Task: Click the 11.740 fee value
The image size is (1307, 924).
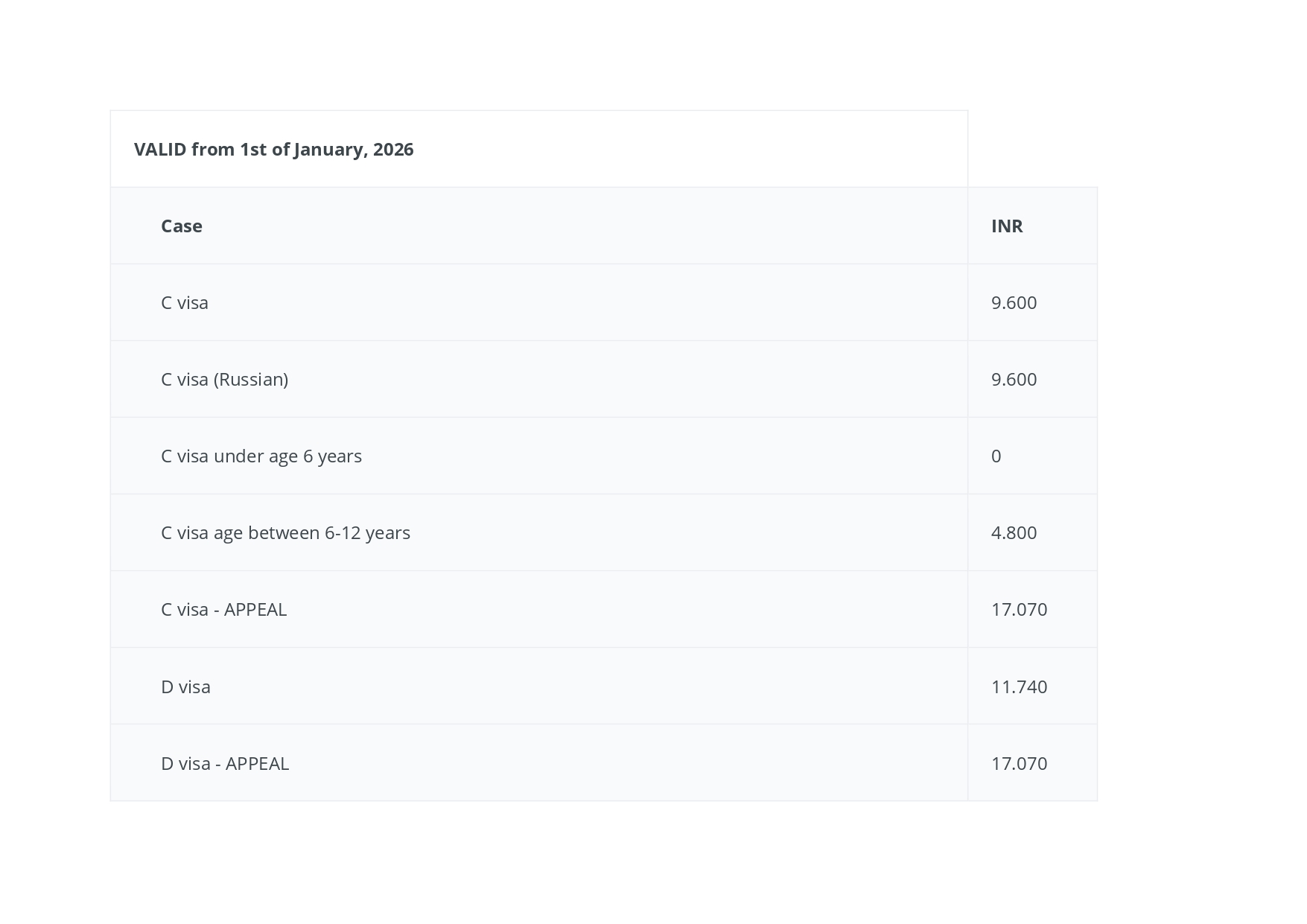Action: pyautogui.click(x=1019, y=687)
